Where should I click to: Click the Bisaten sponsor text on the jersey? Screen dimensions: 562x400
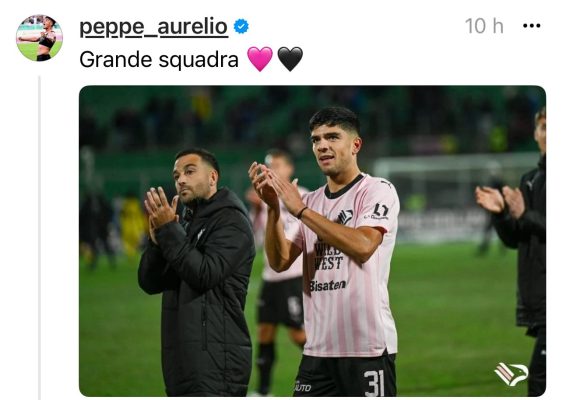(328, 286)
